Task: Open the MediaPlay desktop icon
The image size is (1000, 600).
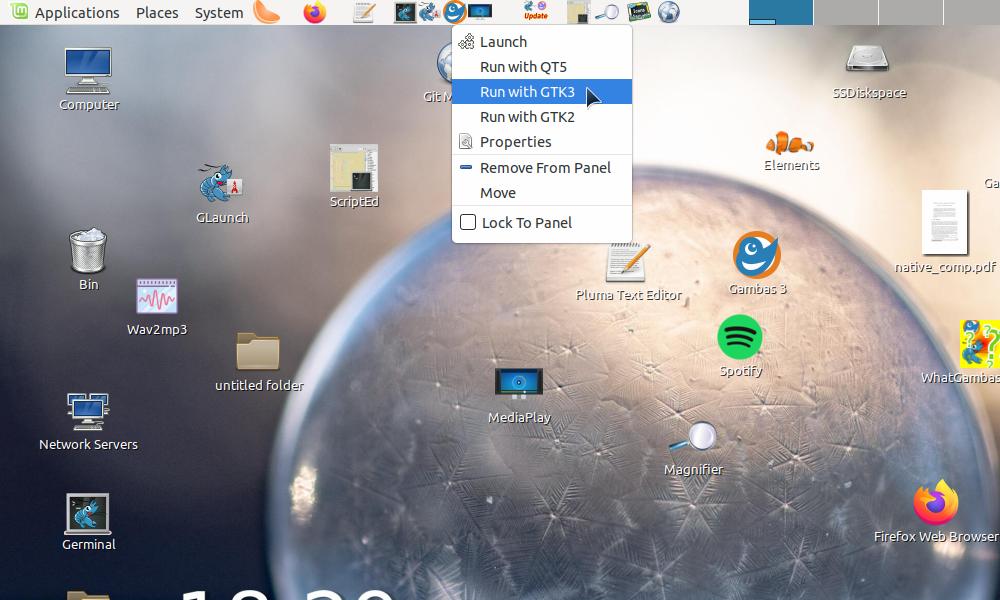Action: click(x=519, y=383)
